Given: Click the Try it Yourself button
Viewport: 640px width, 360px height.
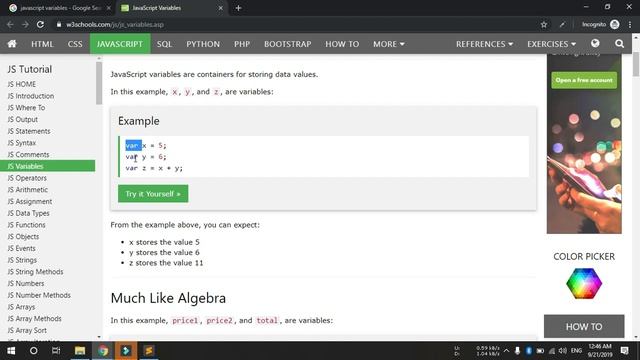Looking at the screenshot, I should [x=153, y=193].
